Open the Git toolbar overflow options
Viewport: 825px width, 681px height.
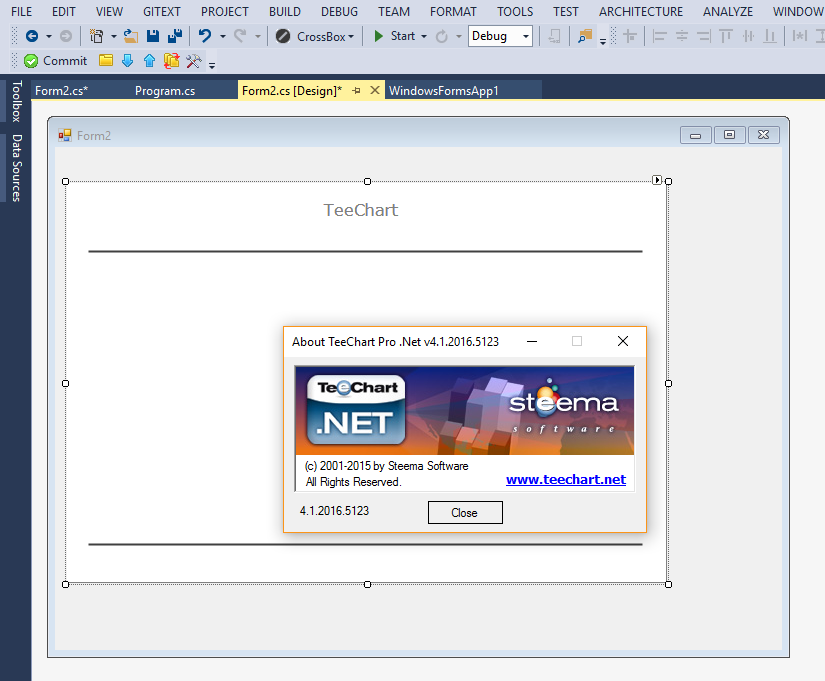click(x=212, y=65)
